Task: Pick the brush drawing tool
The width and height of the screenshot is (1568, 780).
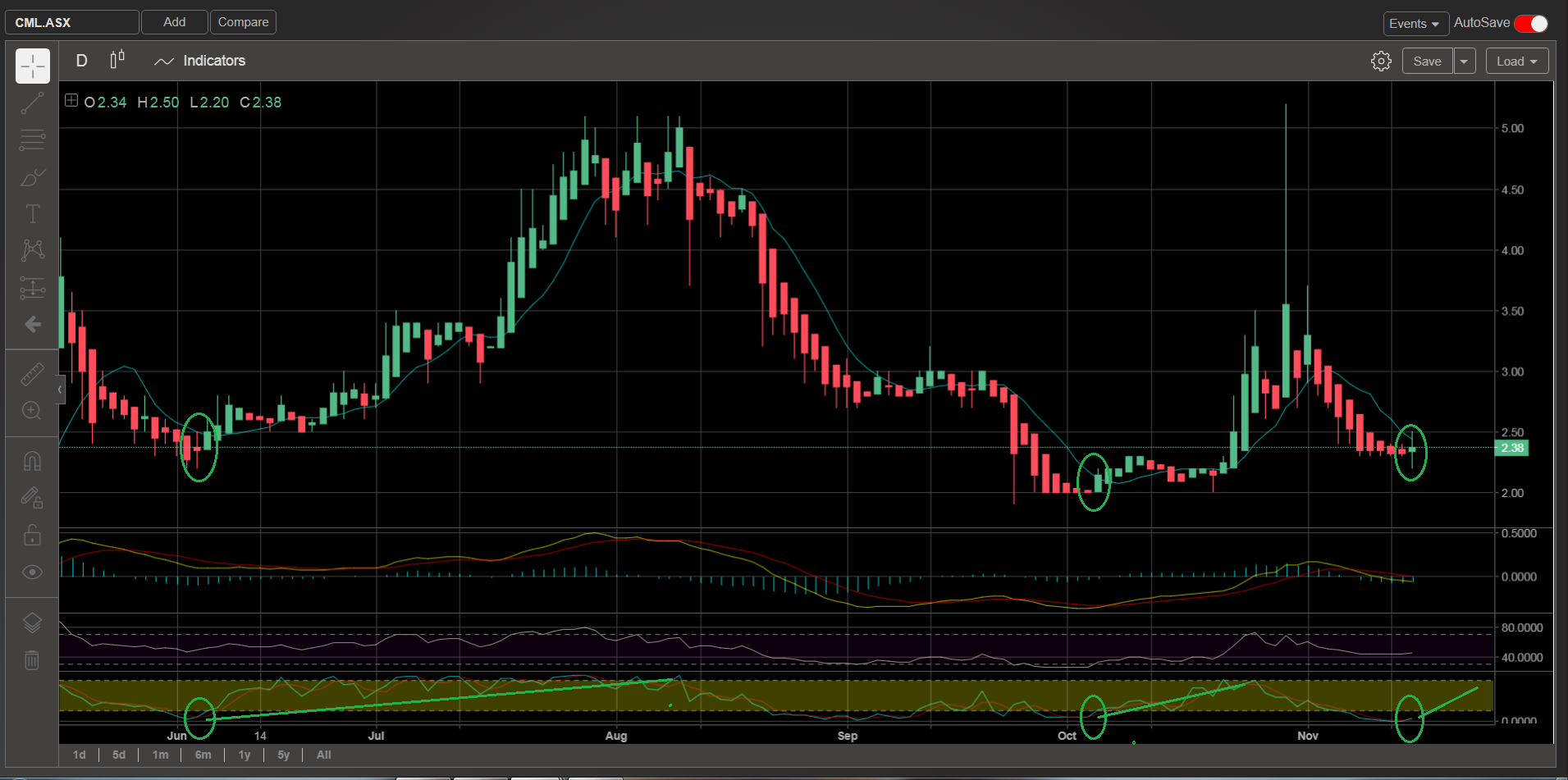Action: pyautogui.click(x=33, y=177)
